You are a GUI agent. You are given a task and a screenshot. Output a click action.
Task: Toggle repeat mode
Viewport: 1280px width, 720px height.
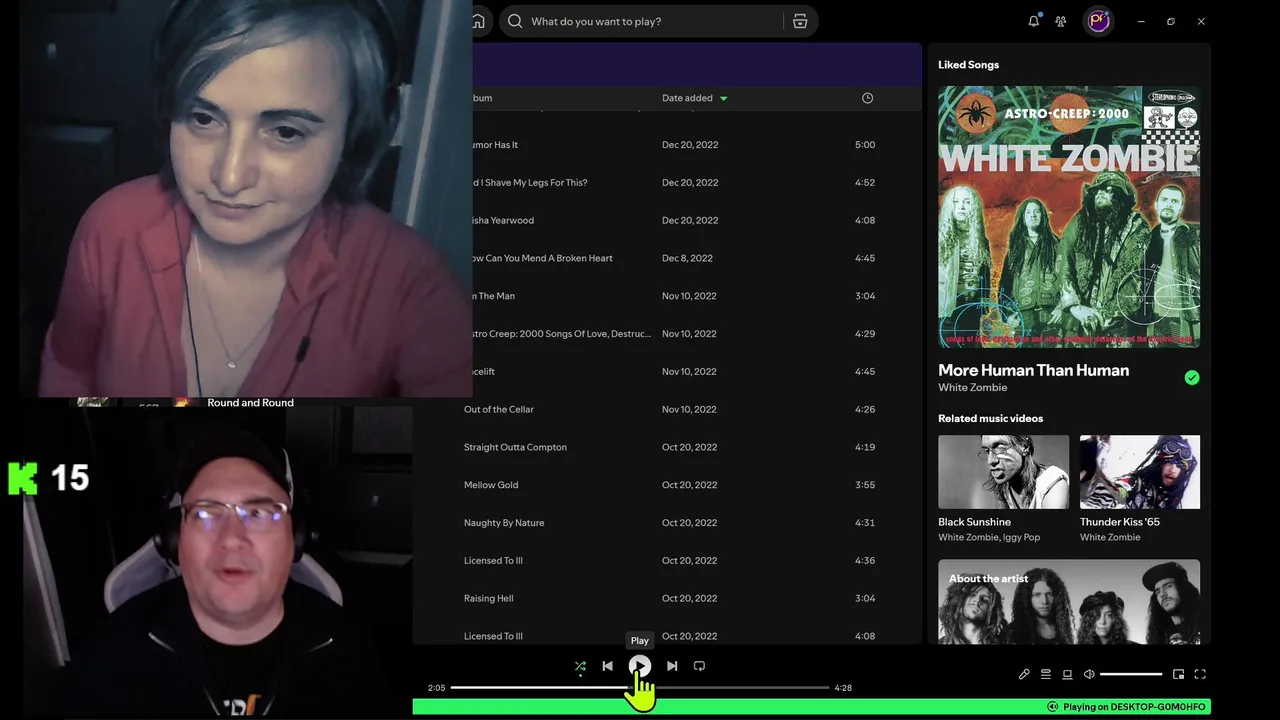coord(699,666)
